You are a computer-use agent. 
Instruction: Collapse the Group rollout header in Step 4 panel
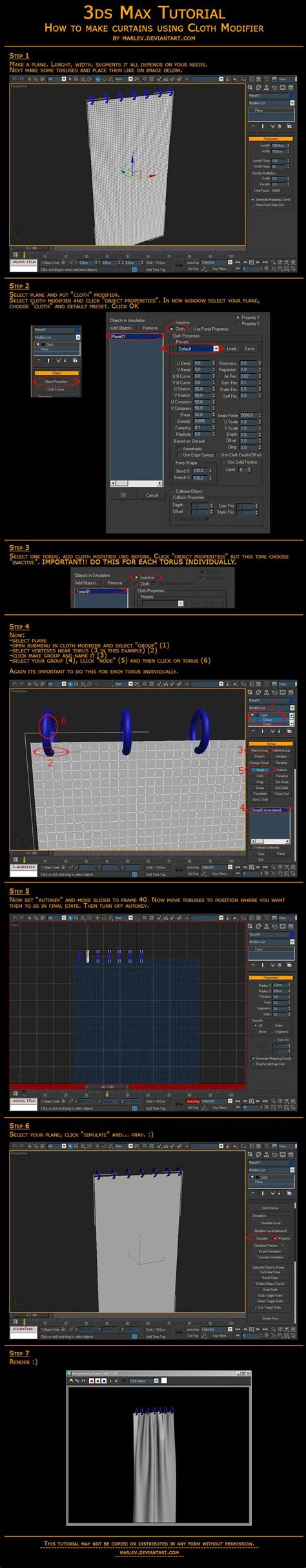tap(271, 744)
